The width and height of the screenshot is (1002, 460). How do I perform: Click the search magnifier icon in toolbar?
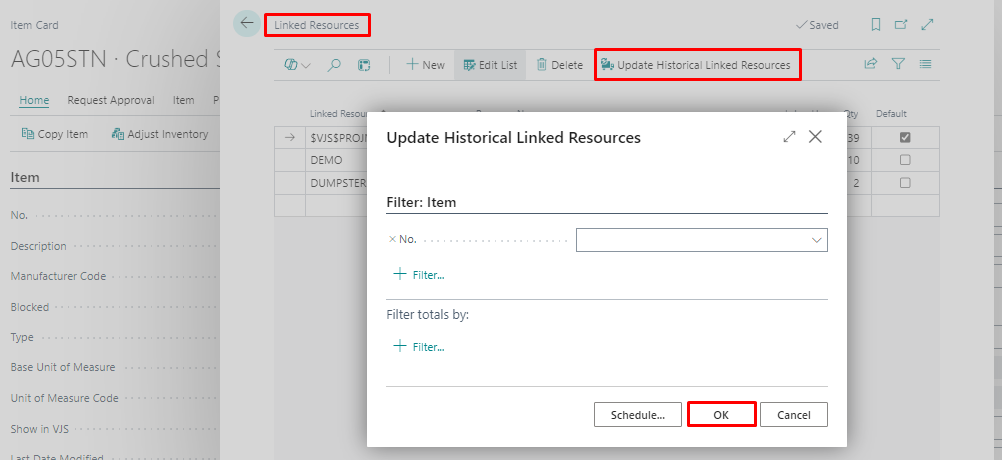335,65
